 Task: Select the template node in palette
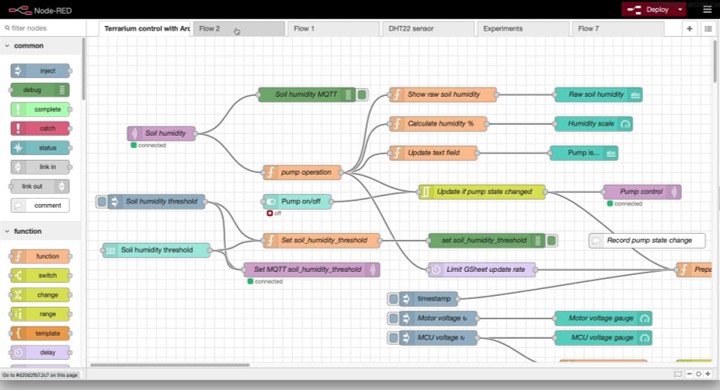coord(40,333)
